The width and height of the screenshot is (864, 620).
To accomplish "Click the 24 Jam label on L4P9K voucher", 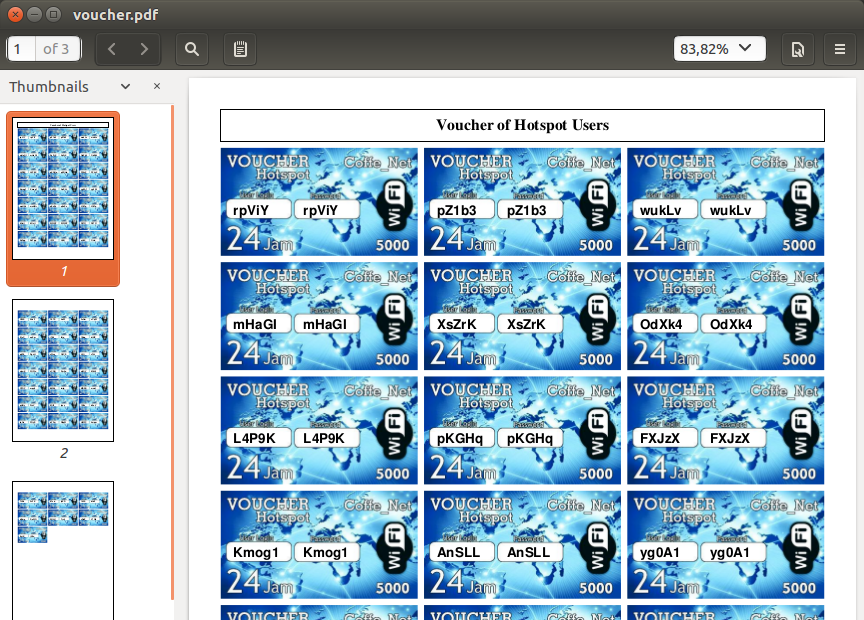I will (260, 468).
